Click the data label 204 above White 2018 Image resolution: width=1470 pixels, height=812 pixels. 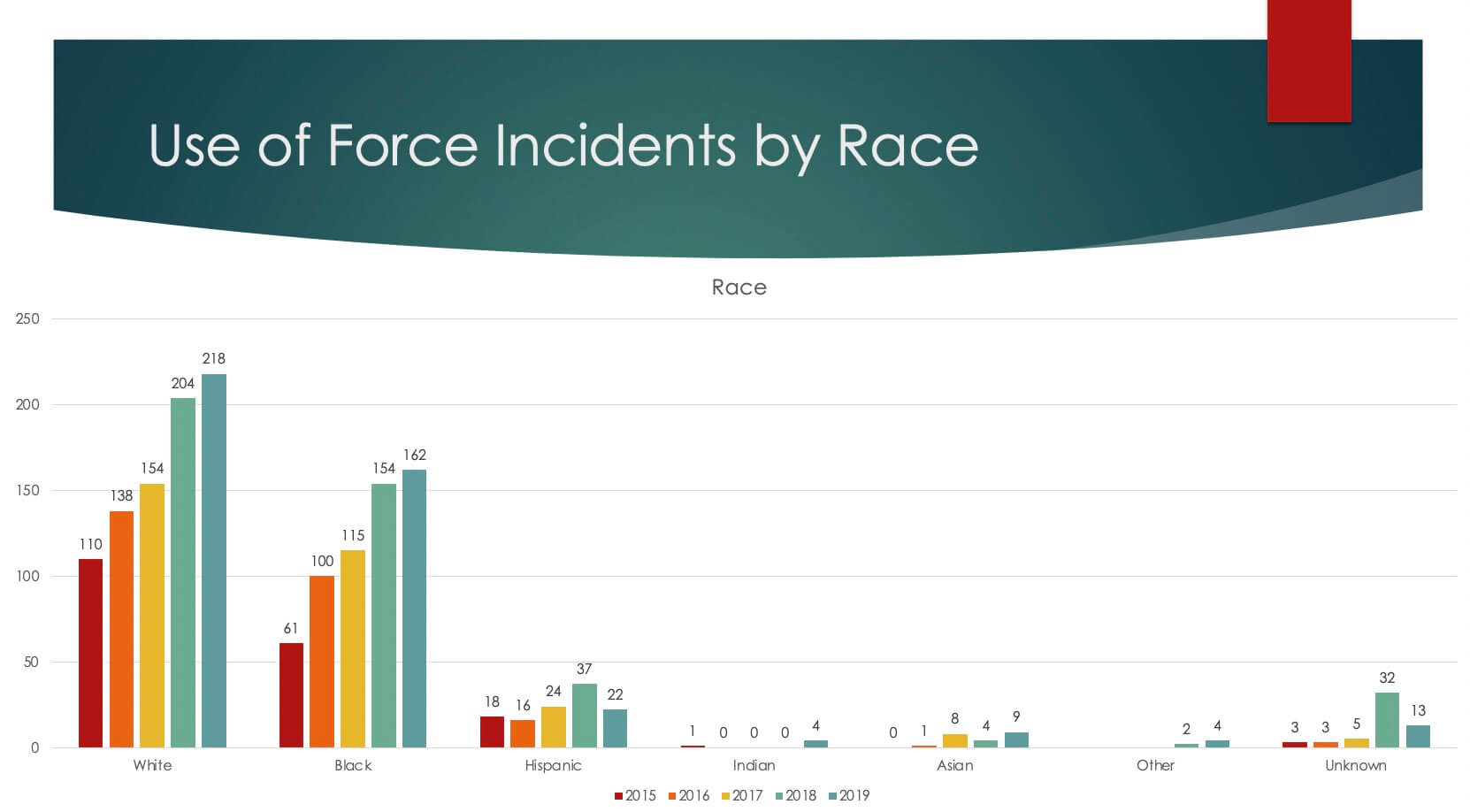coord(182,383)
